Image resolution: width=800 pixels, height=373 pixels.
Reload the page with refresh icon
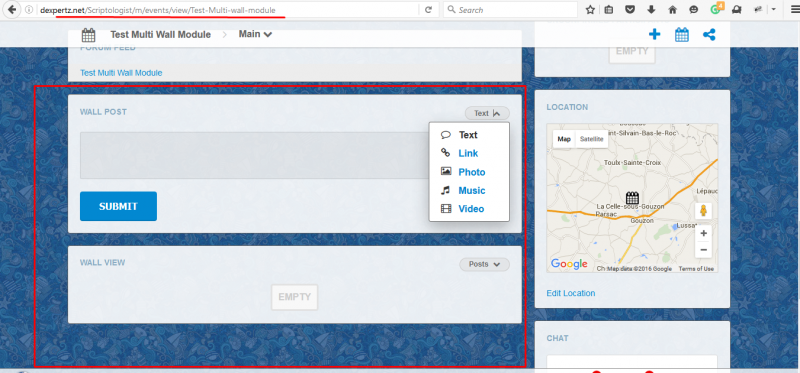(x=429, y=10)
